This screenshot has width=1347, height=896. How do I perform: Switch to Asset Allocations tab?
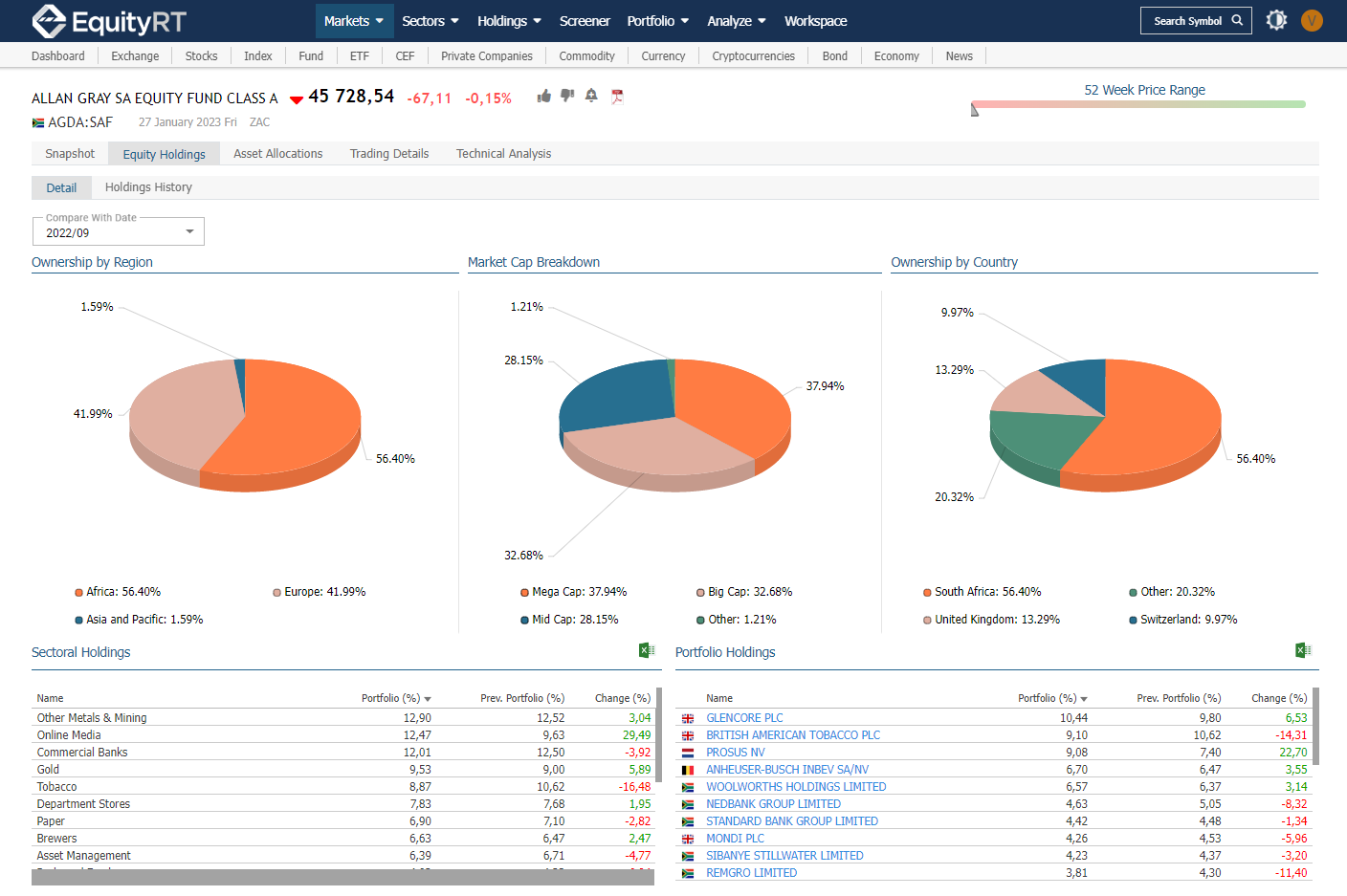277,154
